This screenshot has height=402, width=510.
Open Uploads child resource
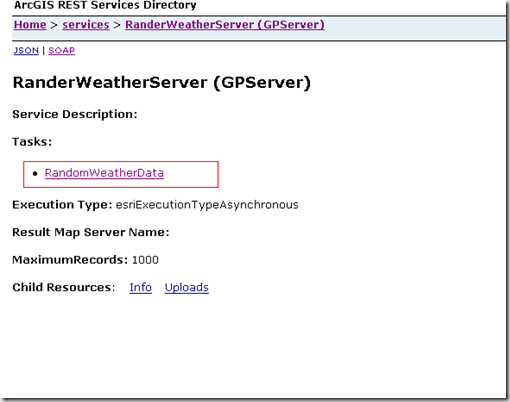[x=187, y=287]
